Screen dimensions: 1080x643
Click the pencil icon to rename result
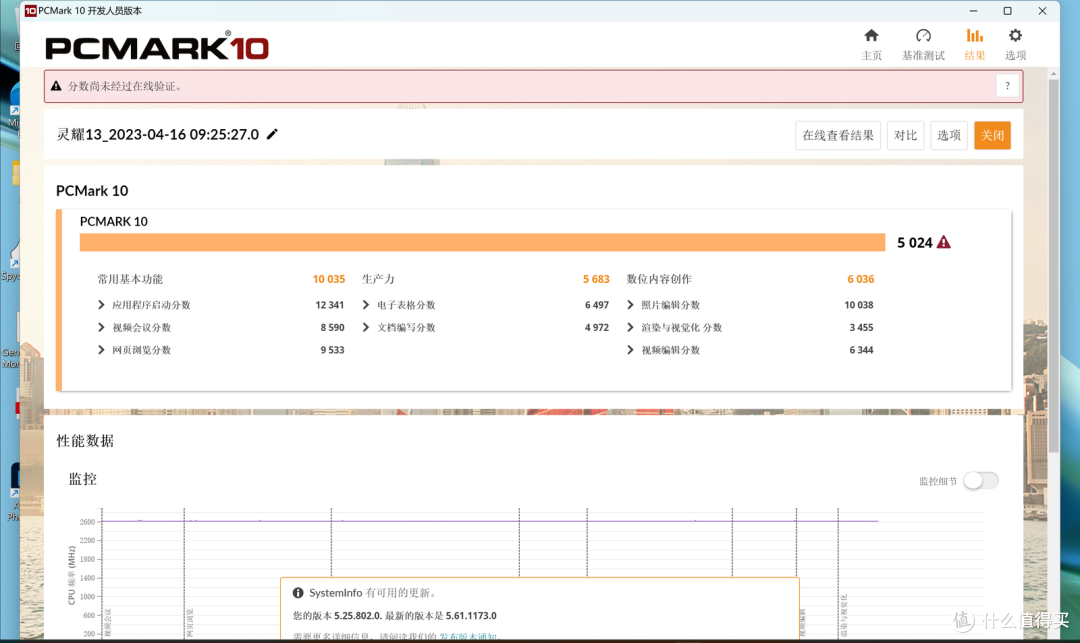tap(272, 134)
